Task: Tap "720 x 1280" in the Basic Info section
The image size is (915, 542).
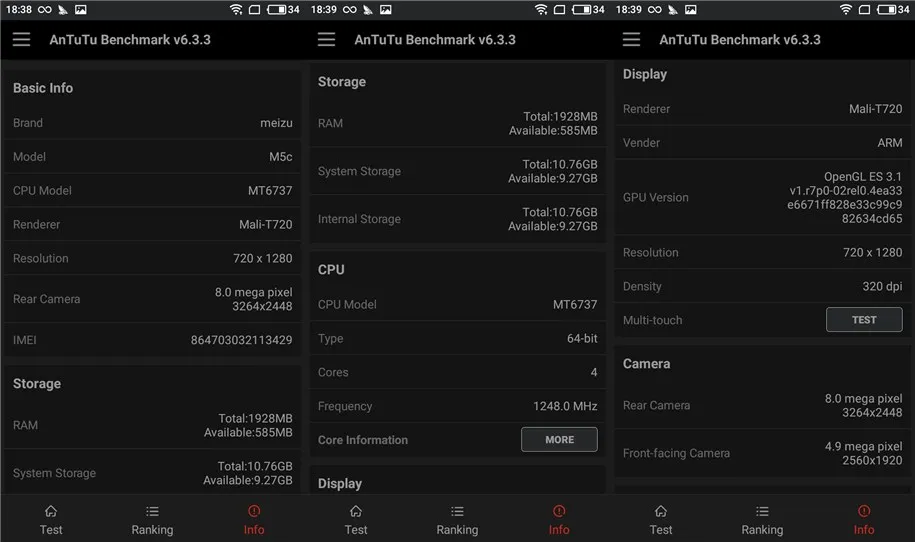Action: click(x=263, y=258)
